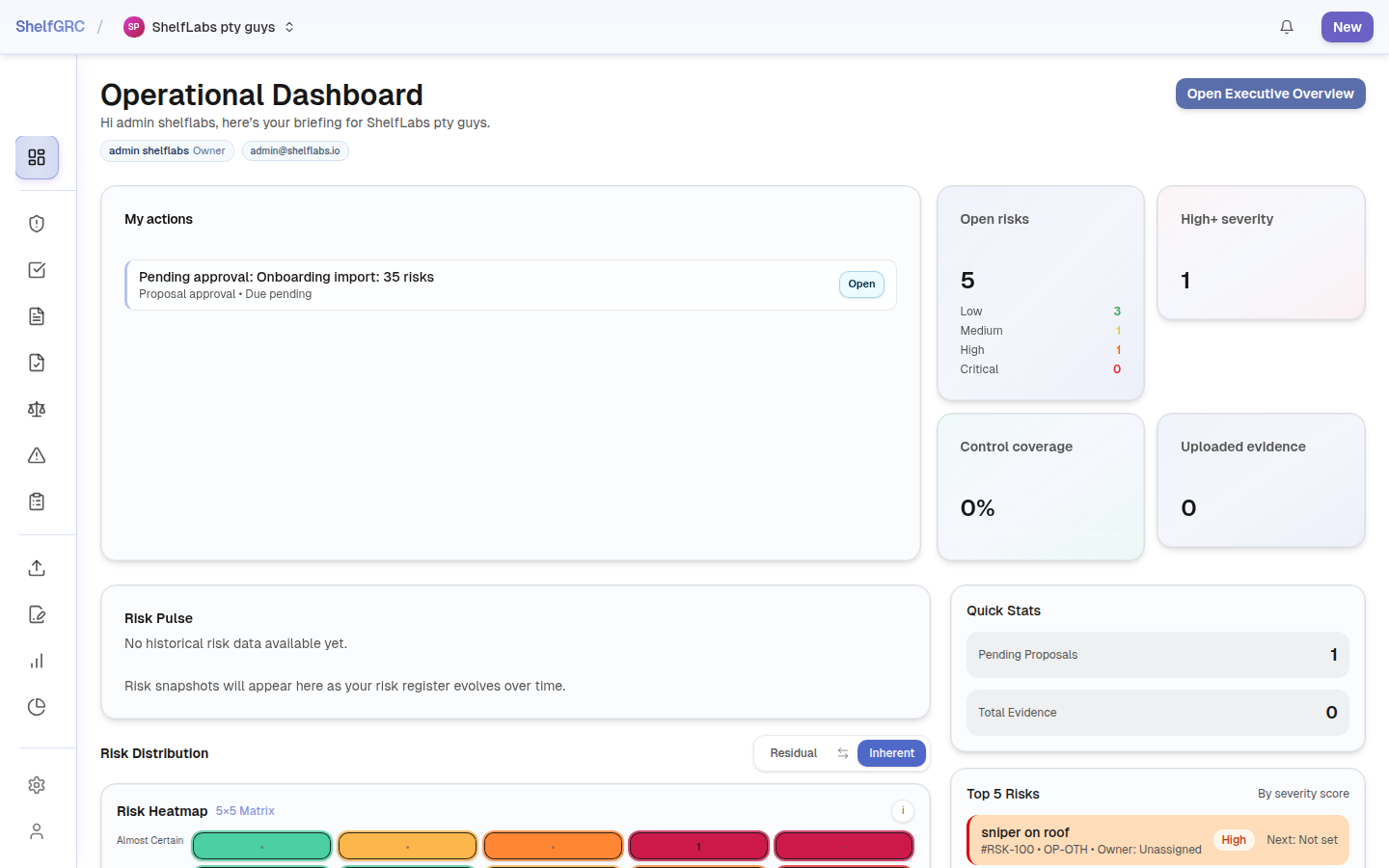The image size is (1389, 868).
Task: Open the balance scales icon in sidebar
Action: [37, 409]
